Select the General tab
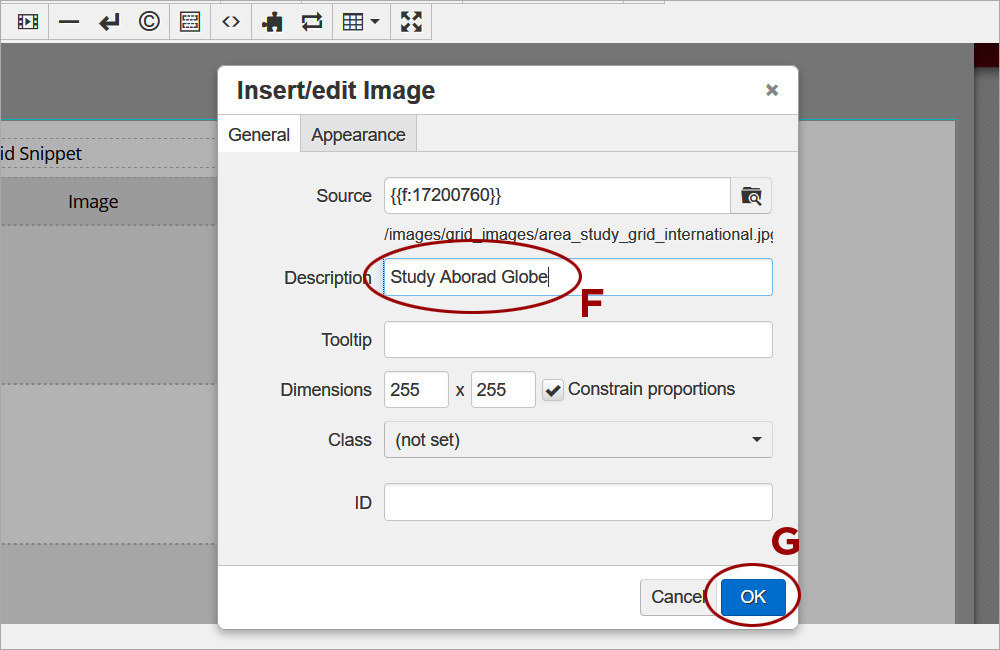Screen dimensions: 1000x650 coord(259,135)
